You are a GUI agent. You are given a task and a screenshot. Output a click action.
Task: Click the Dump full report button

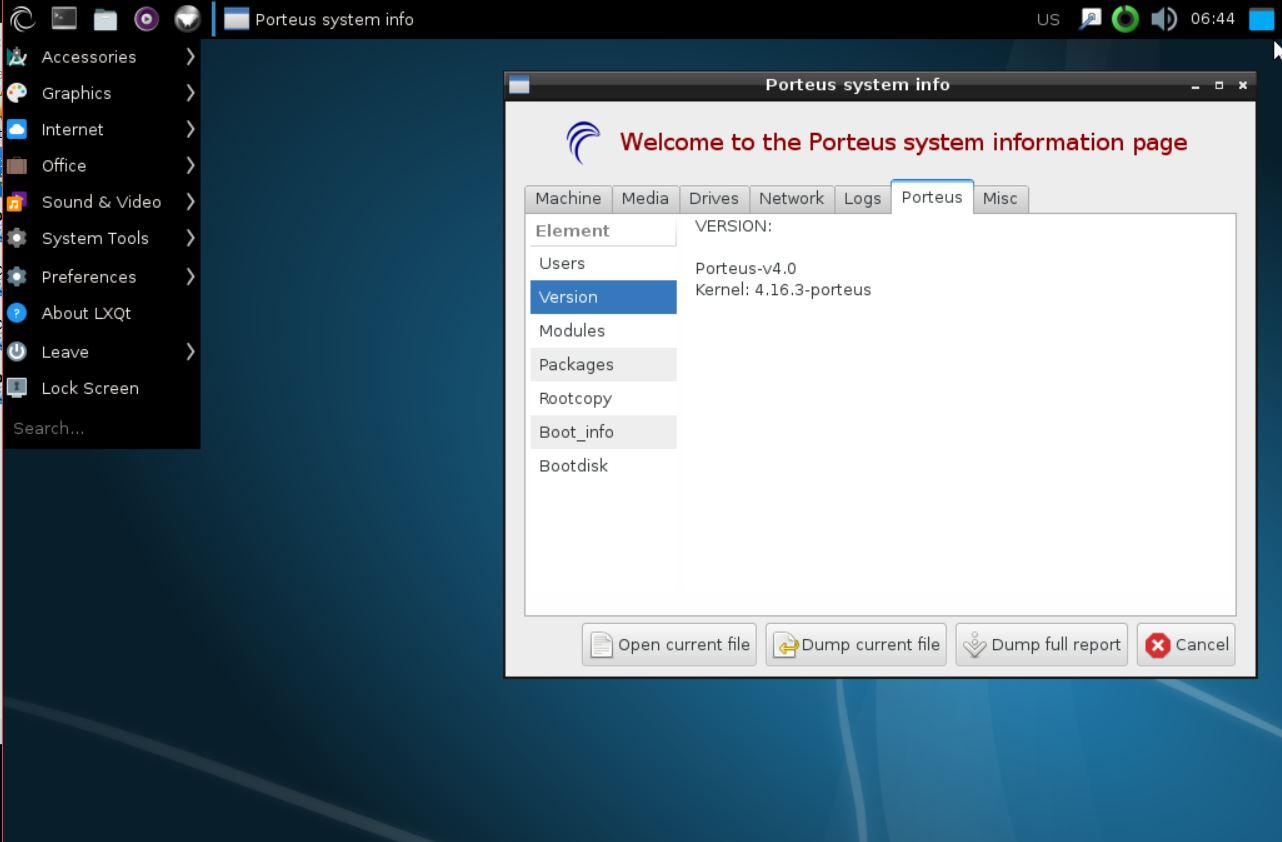pos(1042,645)
